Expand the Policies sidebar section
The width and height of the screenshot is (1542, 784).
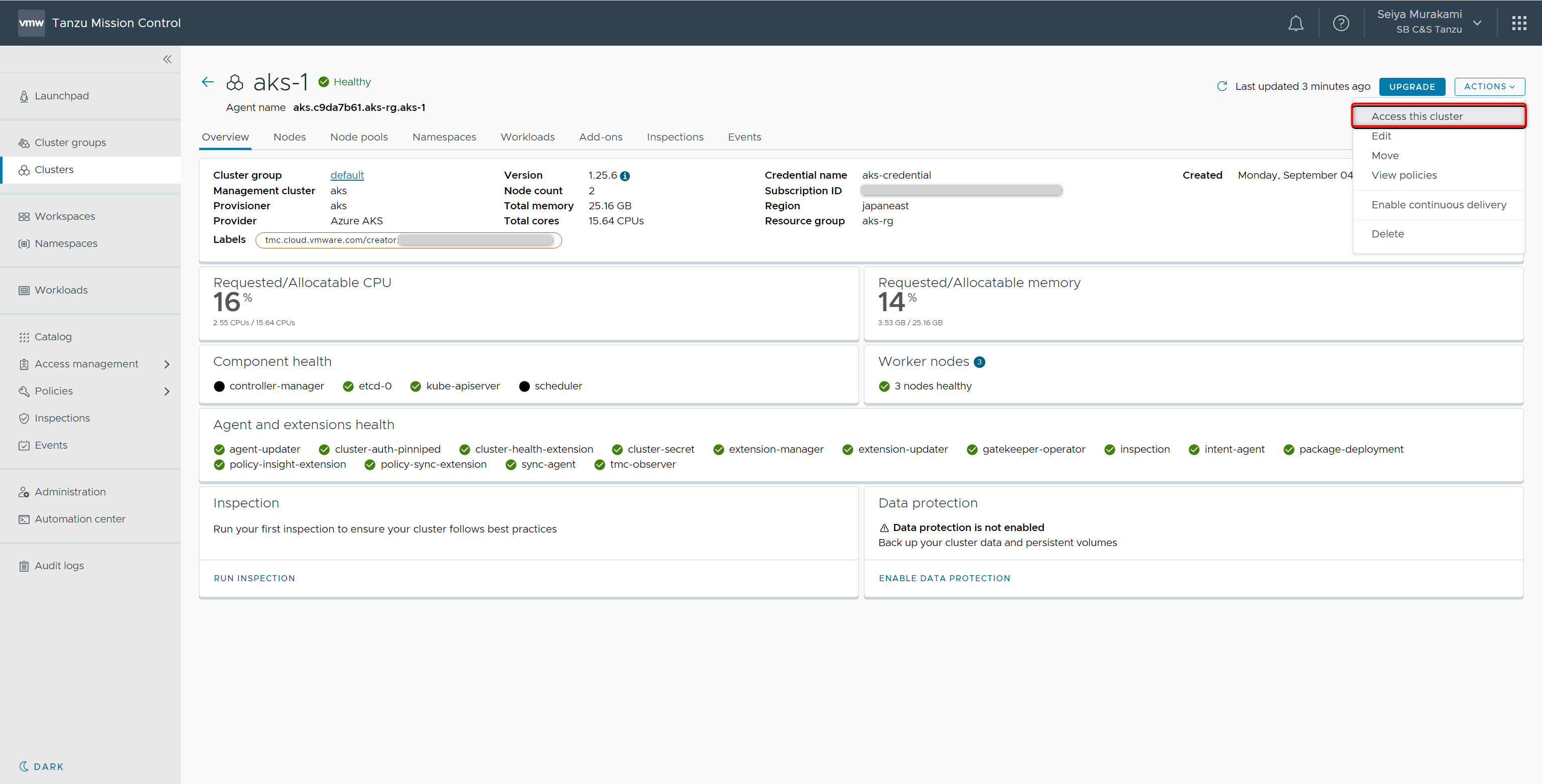[x=167, y=391]
